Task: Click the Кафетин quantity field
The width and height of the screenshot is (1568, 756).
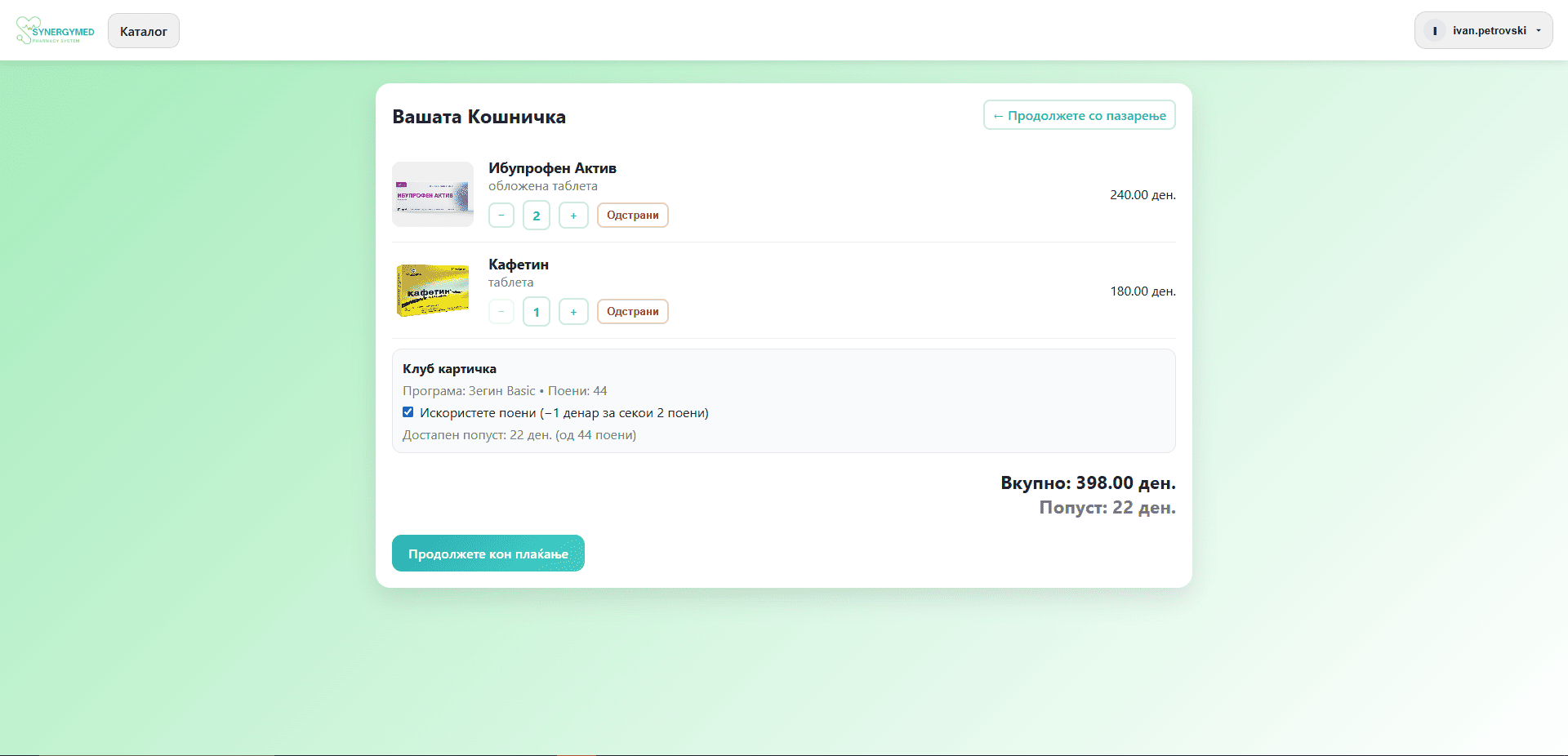Action: (537, 312)
